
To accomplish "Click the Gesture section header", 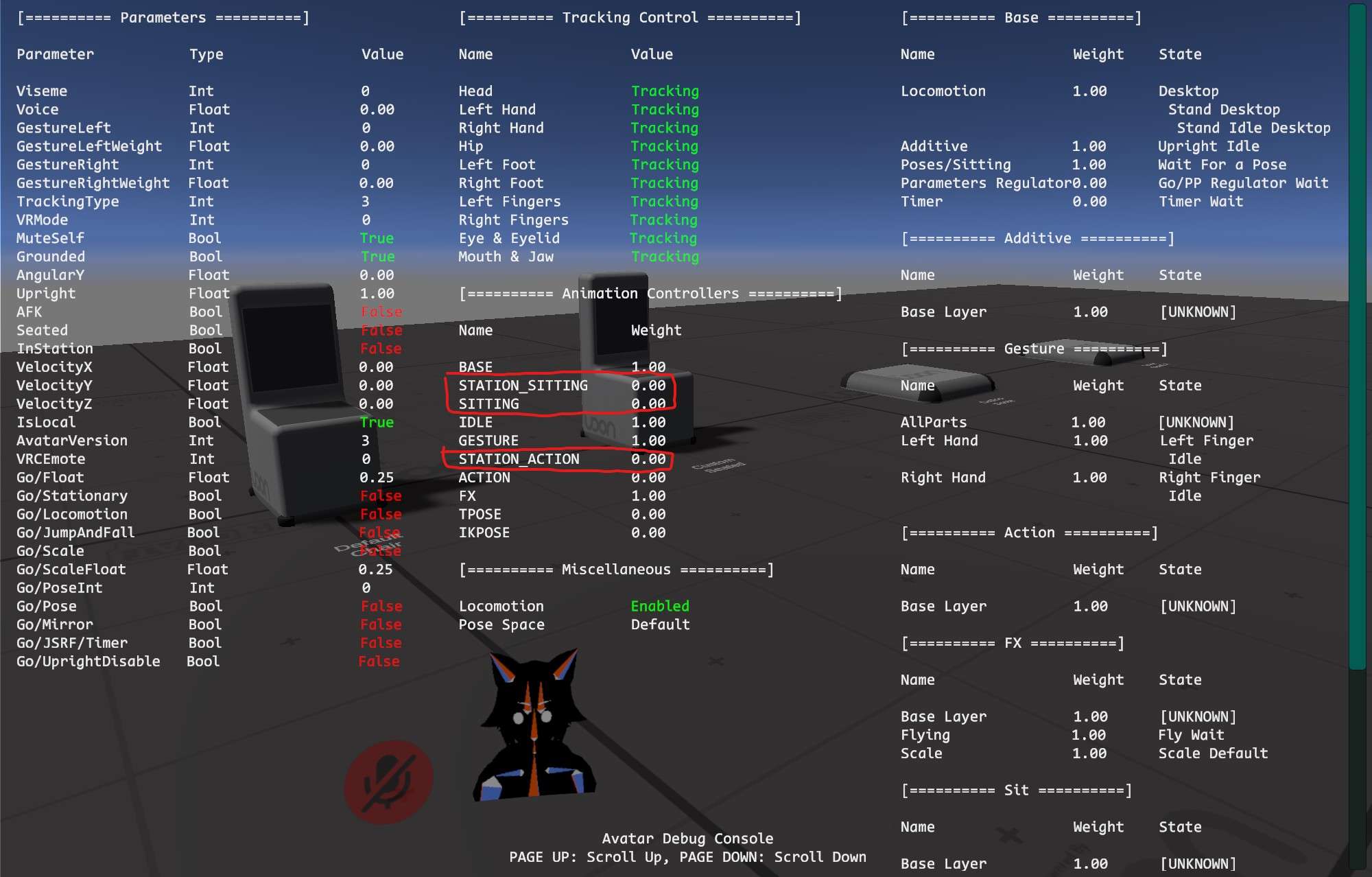I will (1033, 349).
